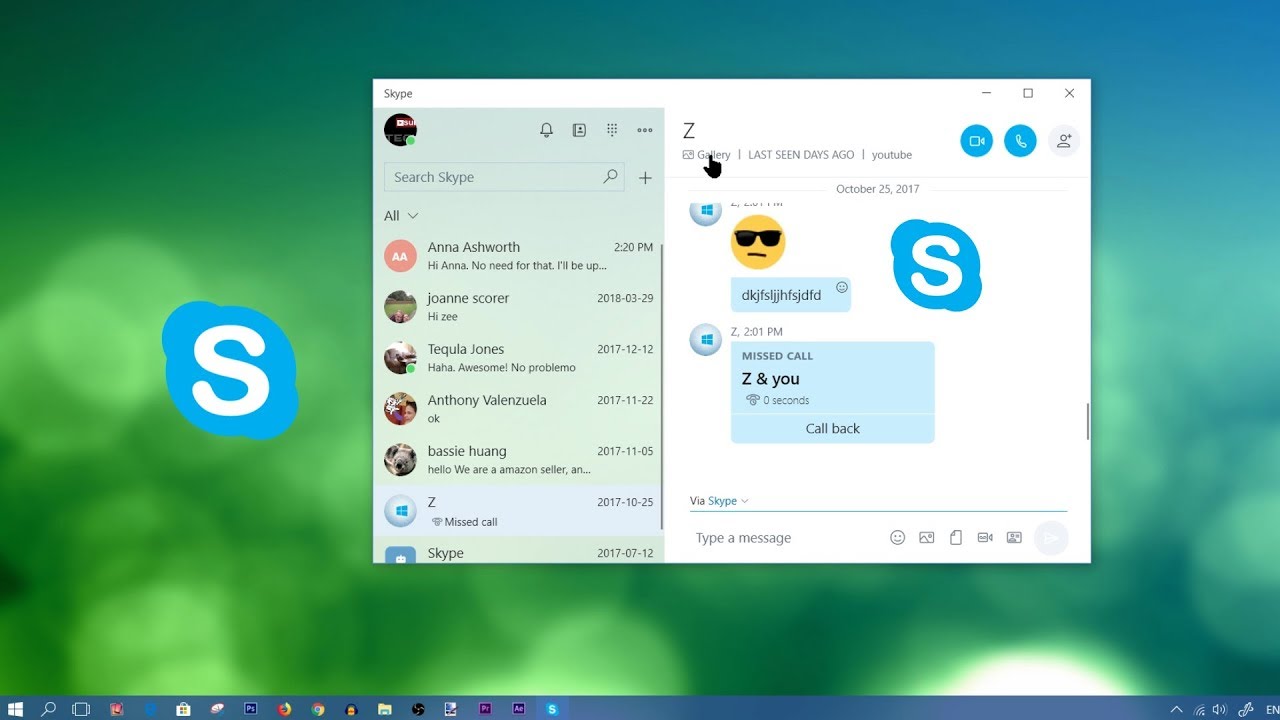Click Anna Ashworth's AA avatar

[400, 256]
